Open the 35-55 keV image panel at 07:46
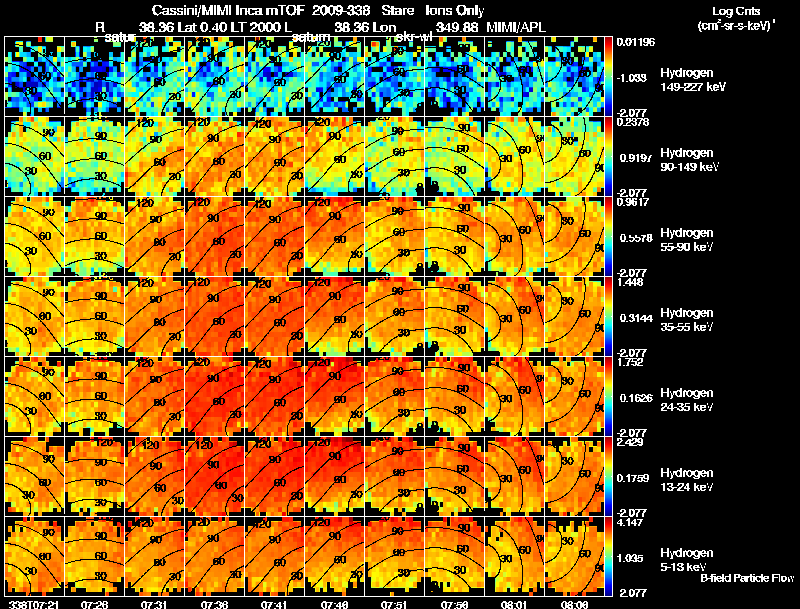Viewport: 800px width, 609px height. click(334, 316)
